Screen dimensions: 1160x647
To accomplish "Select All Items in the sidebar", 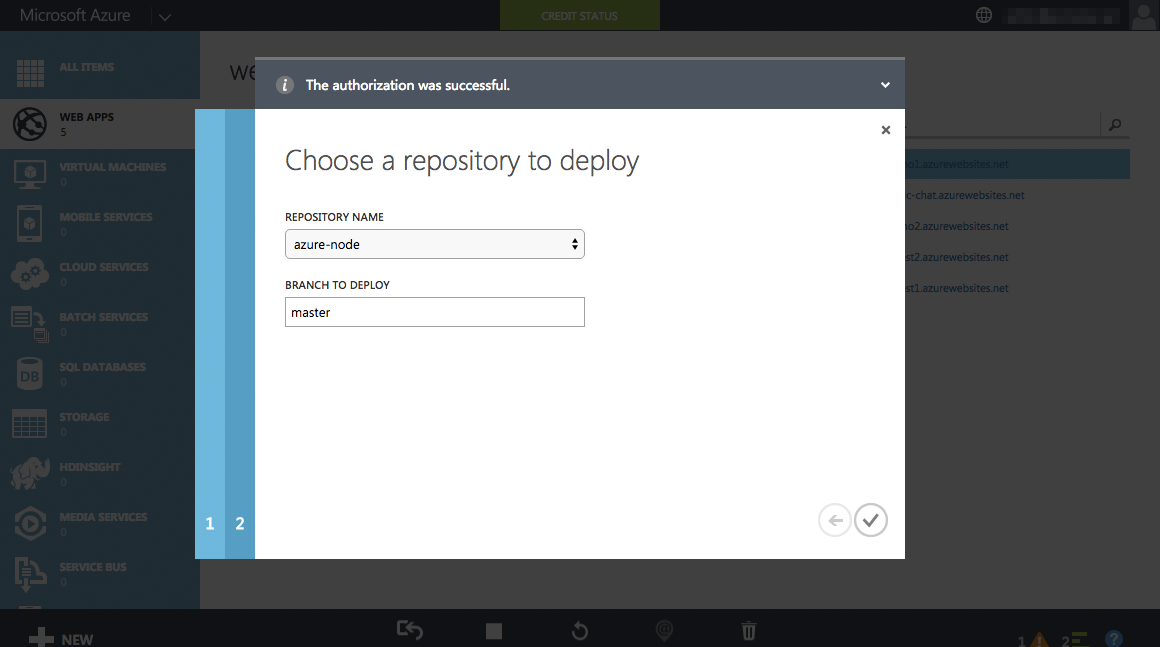I will (x=100, y=67).
